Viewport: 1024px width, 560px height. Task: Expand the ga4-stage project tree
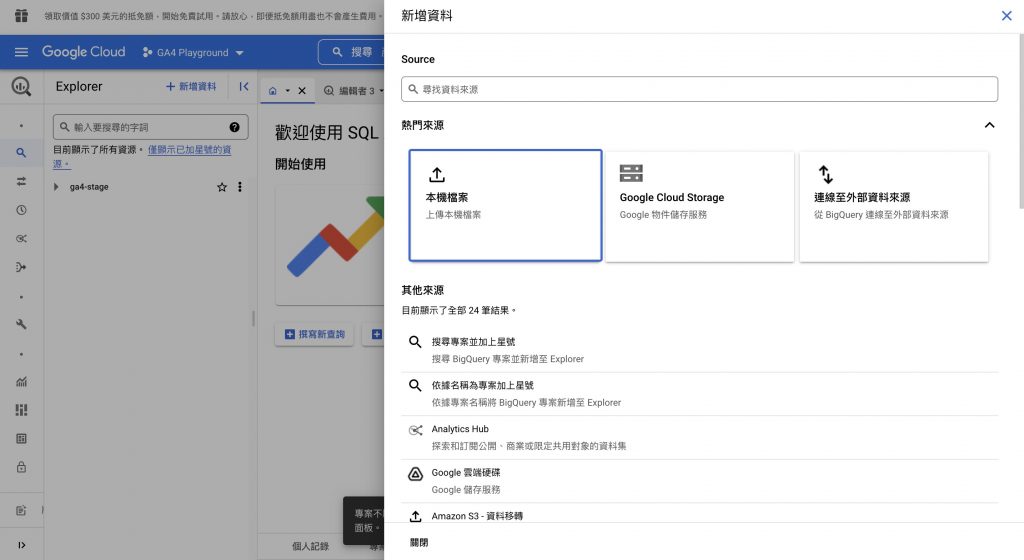(56, 187)
